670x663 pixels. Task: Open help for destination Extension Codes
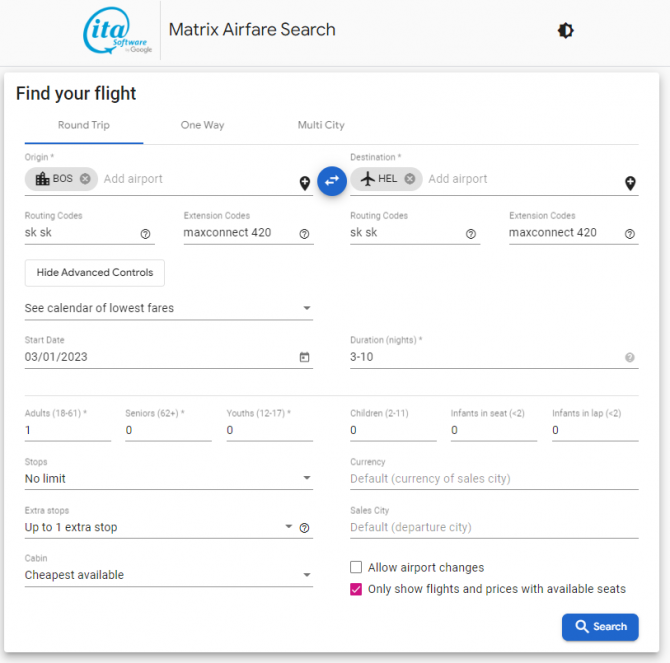coord(630,234)
